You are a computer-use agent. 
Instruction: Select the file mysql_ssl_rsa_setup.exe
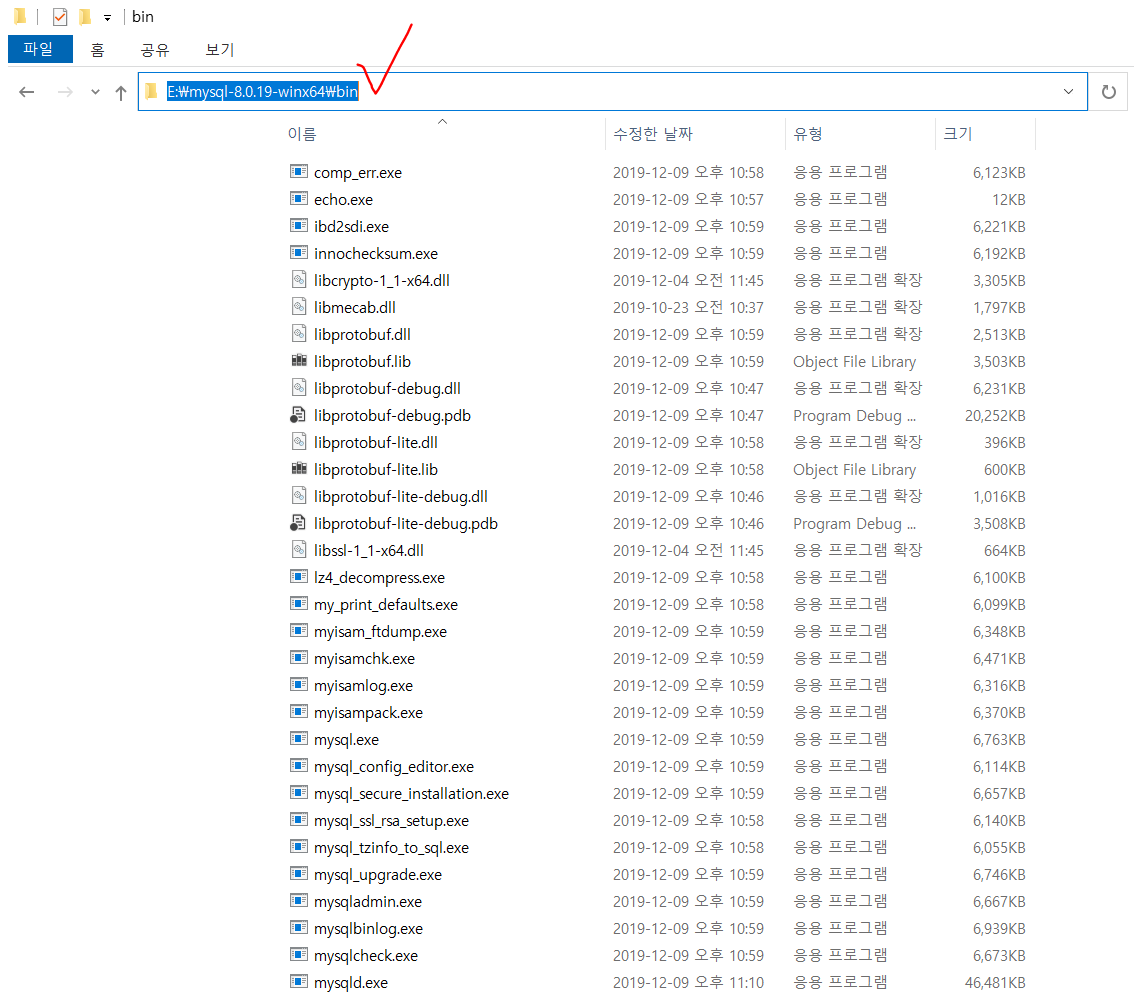coord(391,821)
